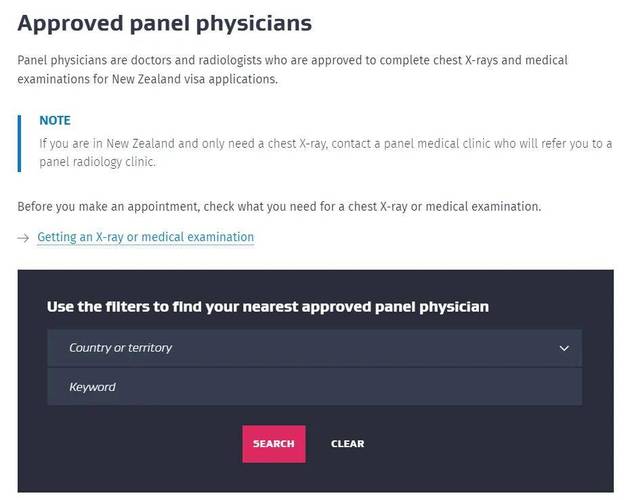Click the 'Keyword' placeholder text
The width and height of the screenshot is (626, 500).
tap(92, 387)
